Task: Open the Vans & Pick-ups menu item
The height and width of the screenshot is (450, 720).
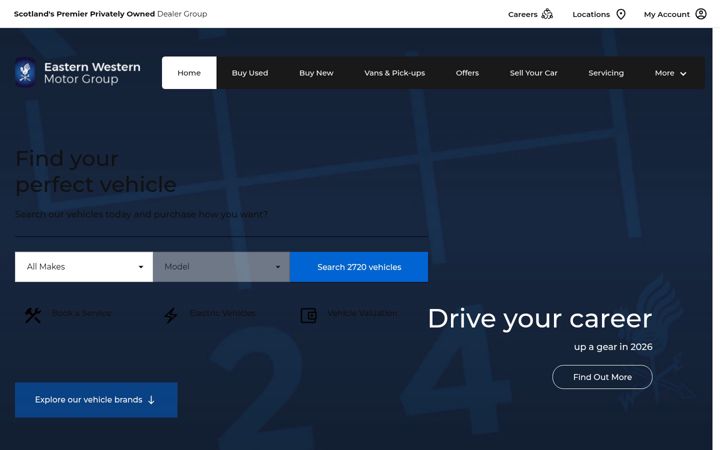Action: pos(394,73)
